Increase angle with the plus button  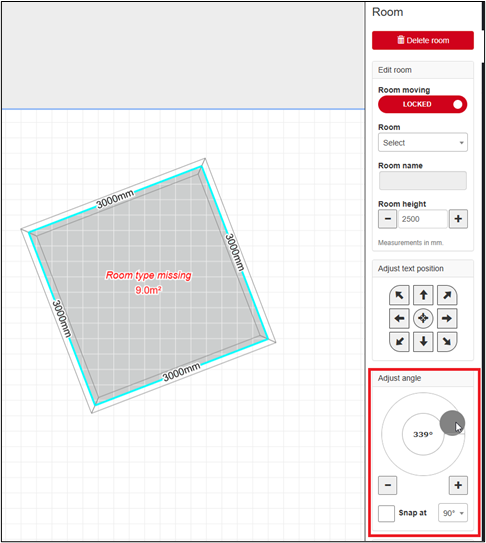coord(458,485)
